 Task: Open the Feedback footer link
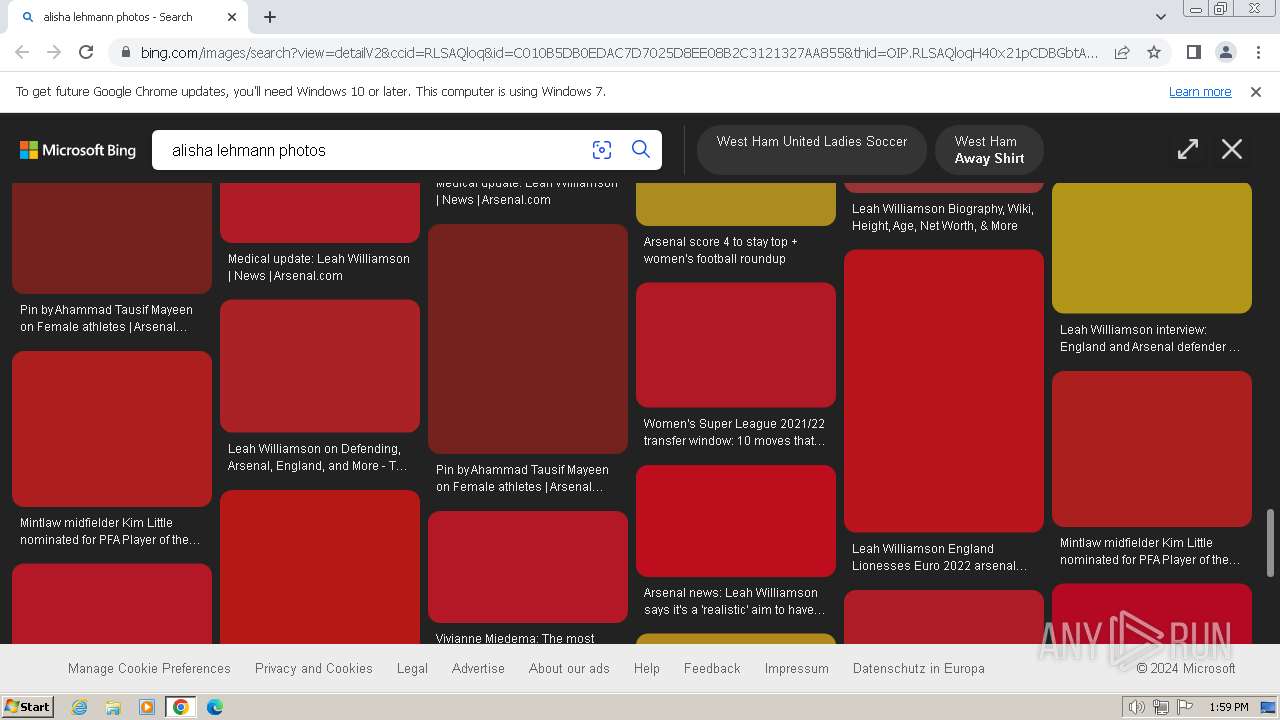point(712,668)
